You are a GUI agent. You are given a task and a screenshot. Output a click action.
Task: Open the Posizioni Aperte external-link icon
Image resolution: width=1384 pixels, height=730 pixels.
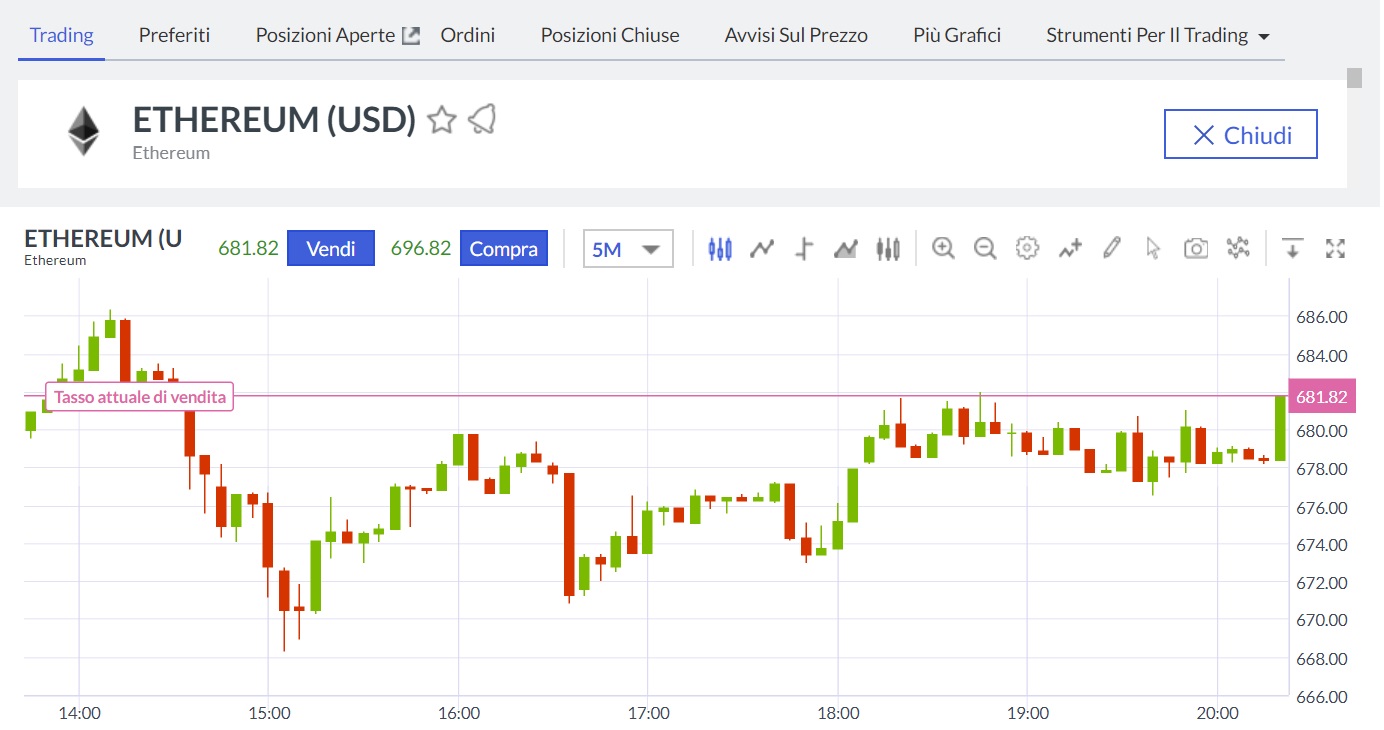click(x=410, y=35)
